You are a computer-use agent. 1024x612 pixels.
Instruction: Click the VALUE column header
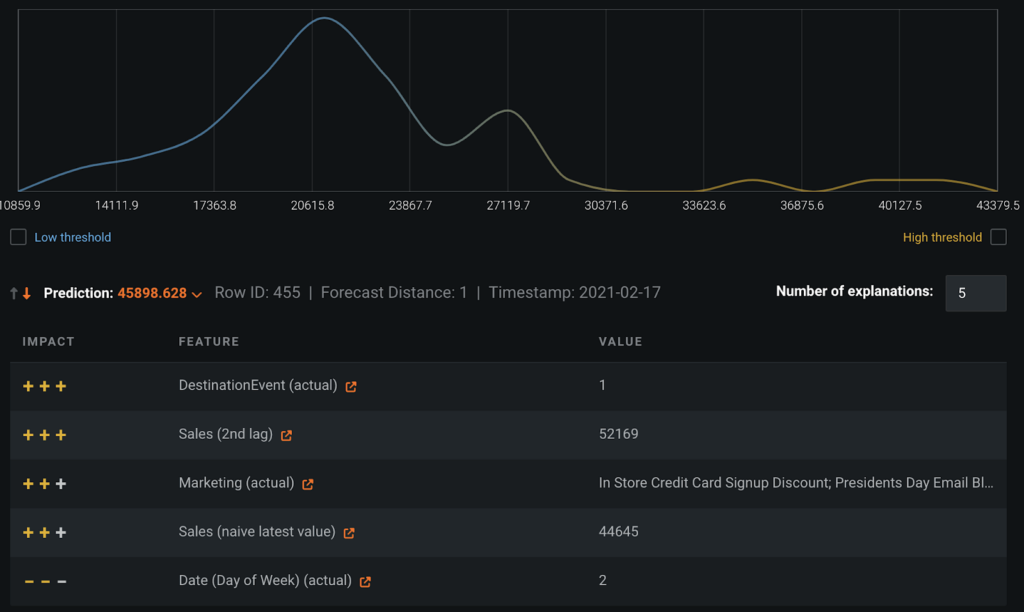click(x=621, y=341)
